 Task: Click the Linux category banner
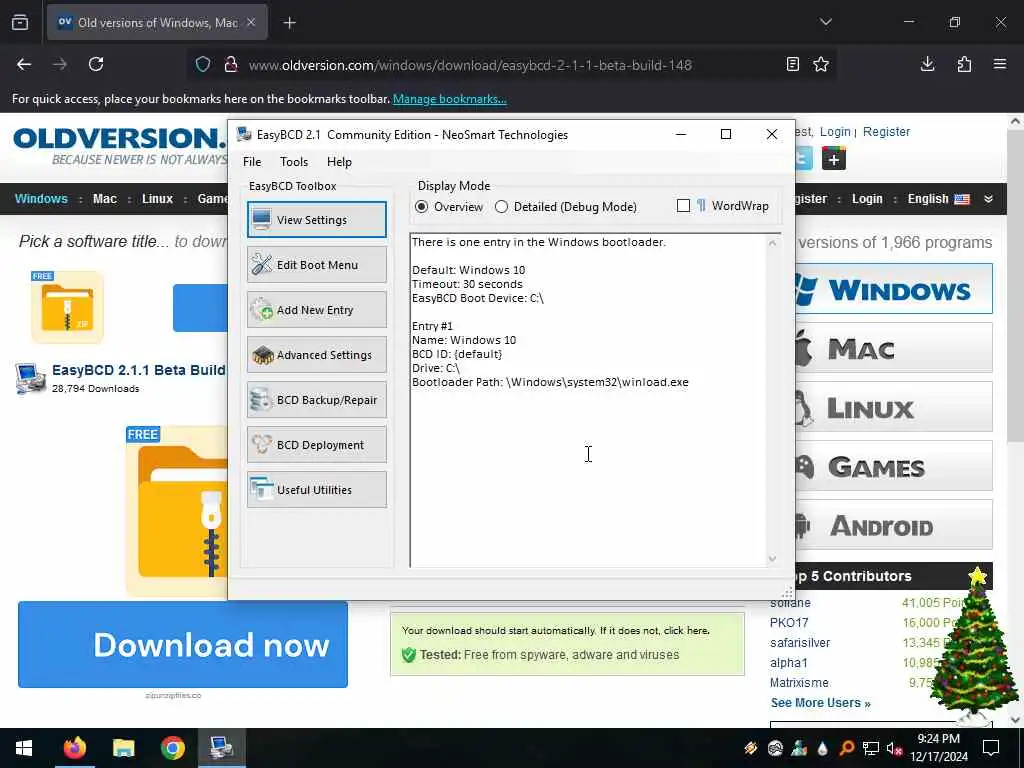point(893,408)
